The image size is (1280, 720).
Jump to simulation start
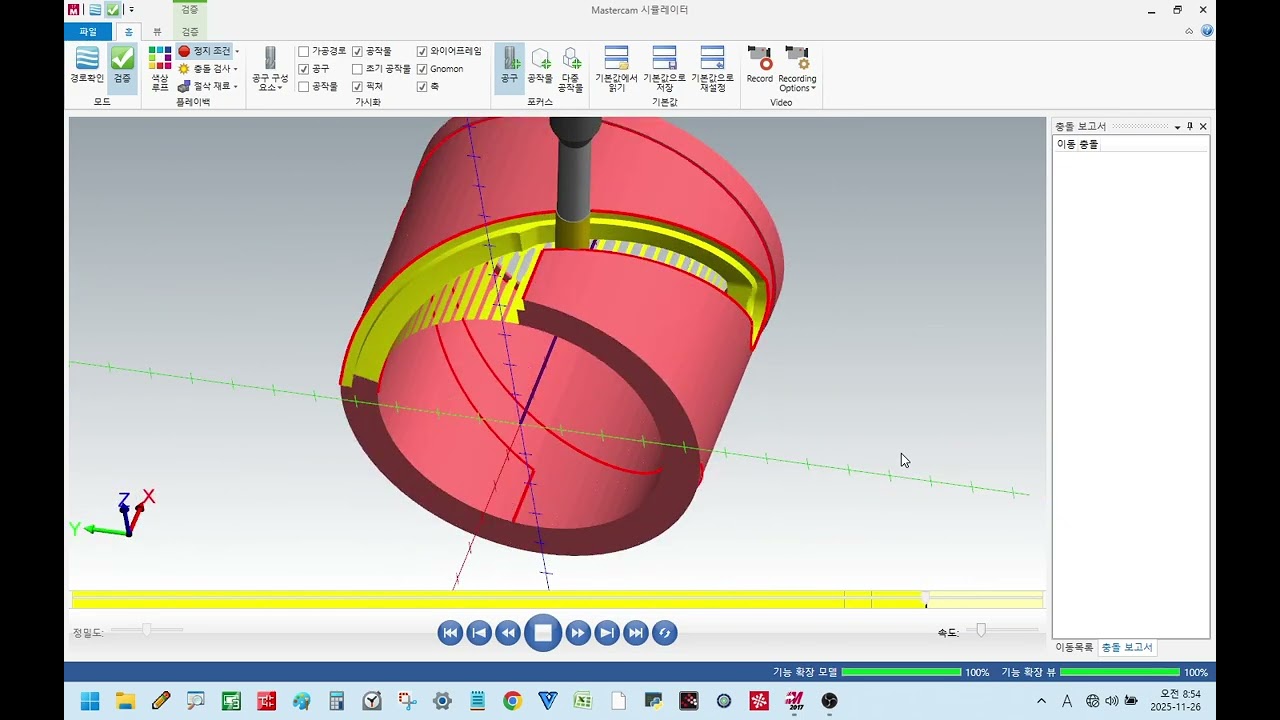(450, 633)
